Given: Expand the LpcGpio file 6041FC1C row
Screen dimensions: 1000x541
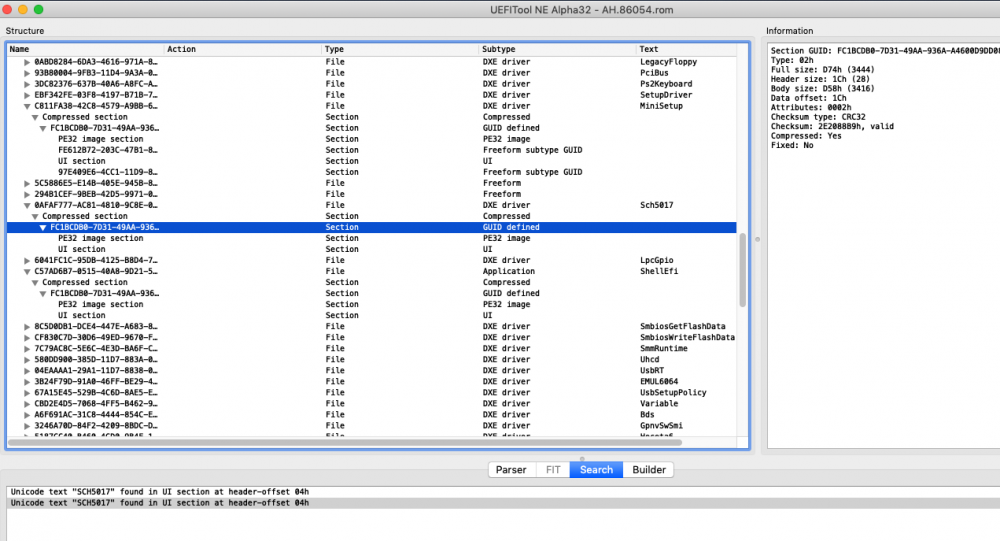Looking at the screenshot, I should tap(27, 260).
